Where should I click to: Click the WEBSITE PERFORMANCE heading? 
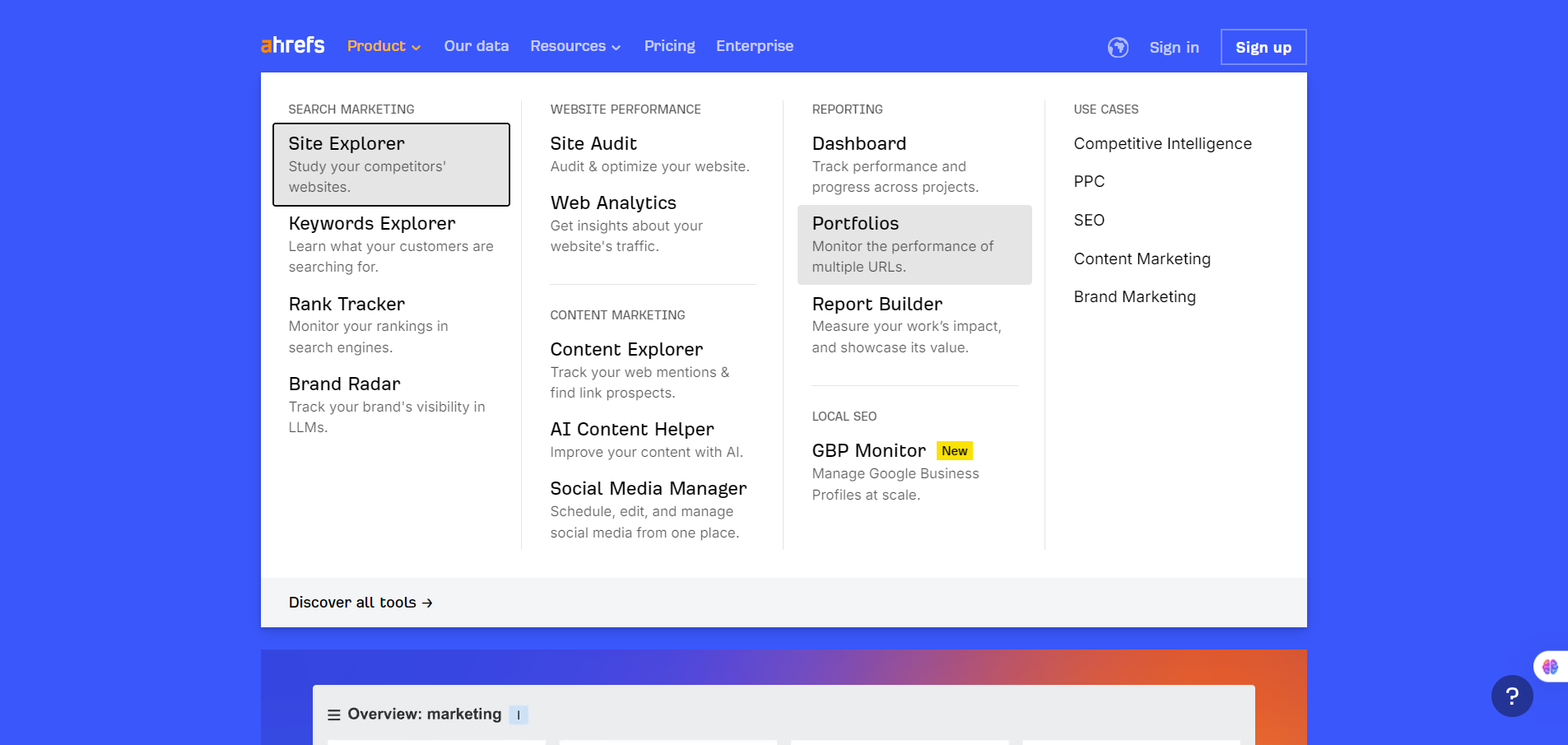pos(626,109)
